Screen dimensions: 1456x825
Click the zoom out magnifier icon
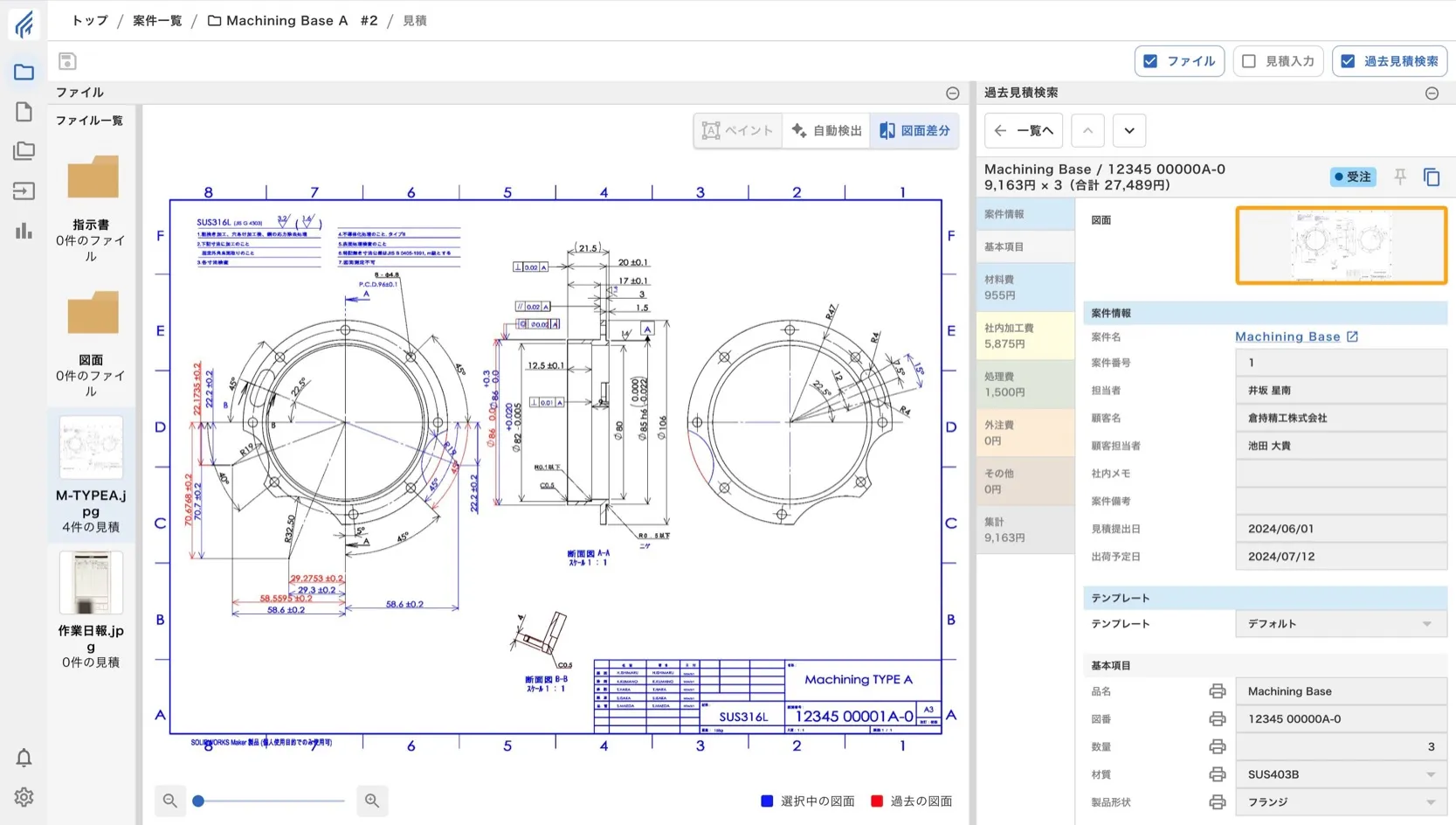[x=170, y=801]
